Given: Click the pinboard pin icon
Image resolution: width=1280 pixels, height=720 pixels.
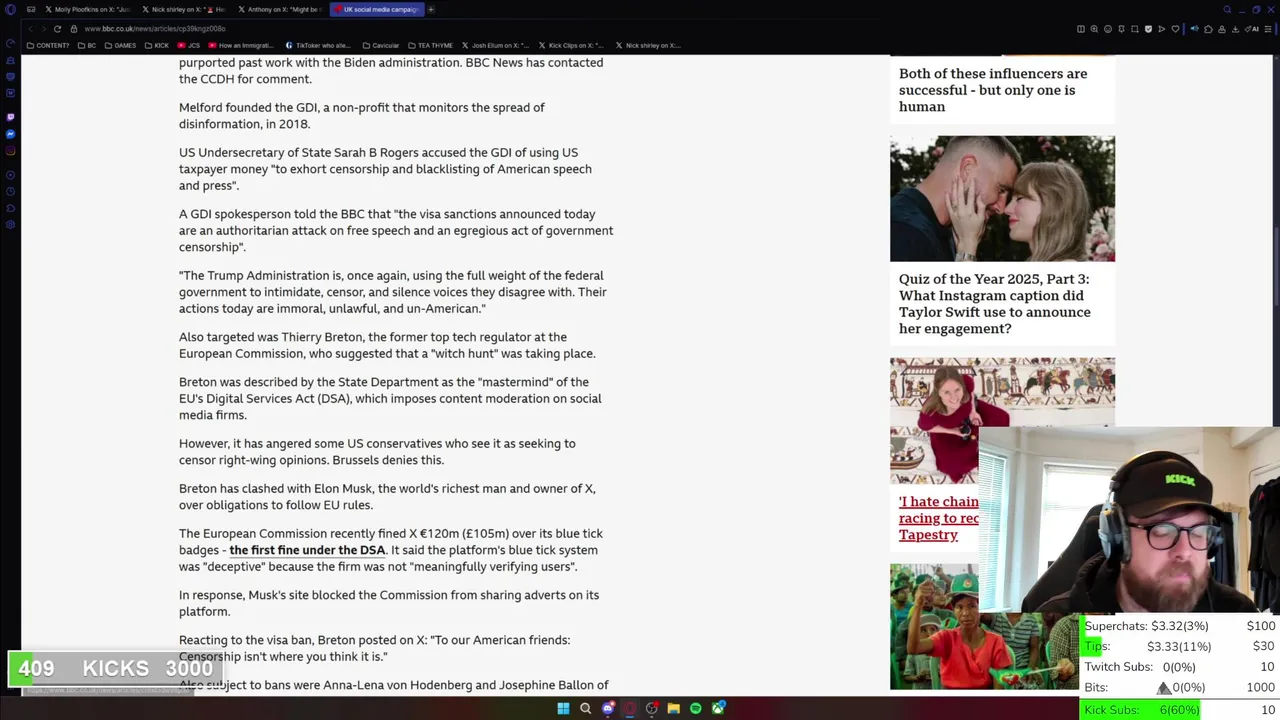Looking at the screenshot, I should tap(1121, 29).
